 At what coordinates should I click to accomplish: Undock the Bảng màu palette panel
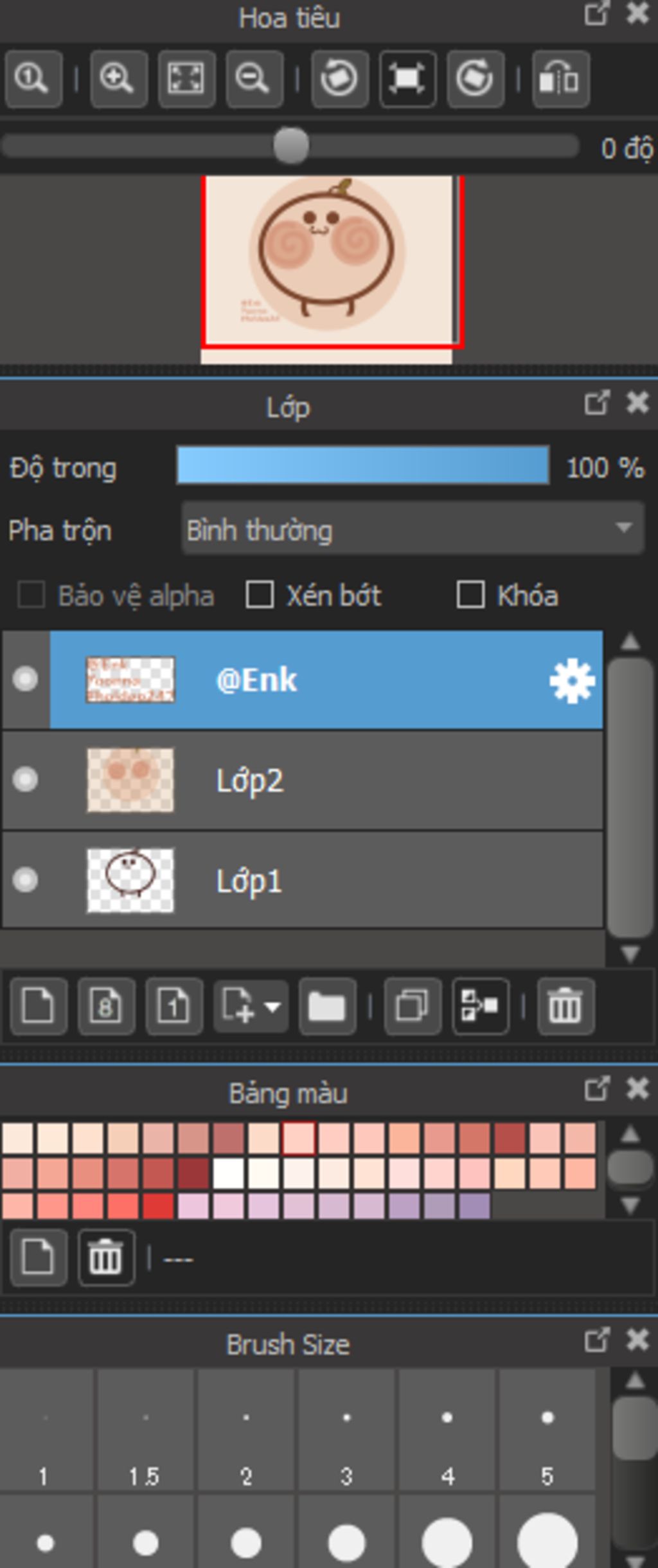point(596,1089)
